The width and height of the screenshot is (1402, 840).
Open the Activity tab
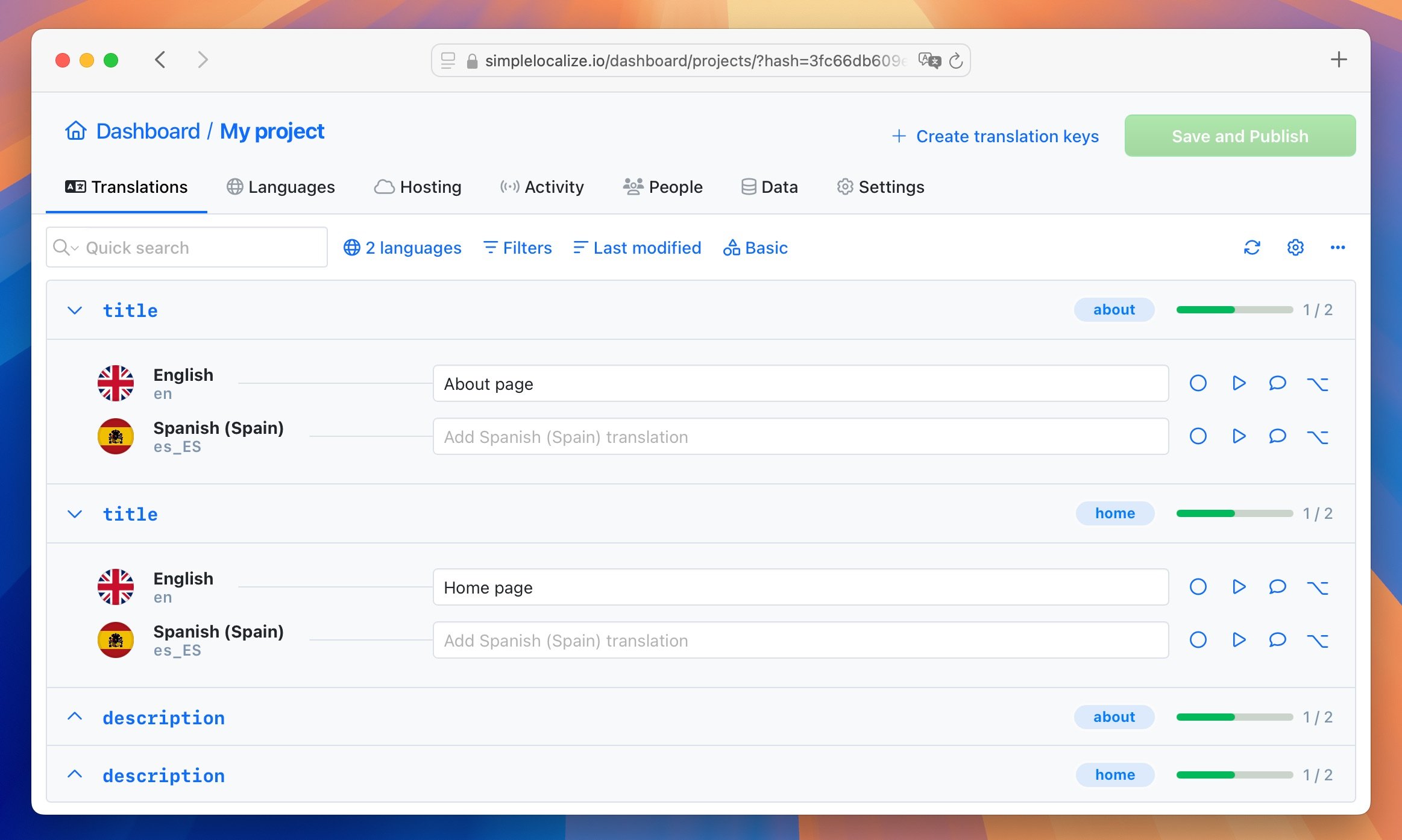point(542,187)
